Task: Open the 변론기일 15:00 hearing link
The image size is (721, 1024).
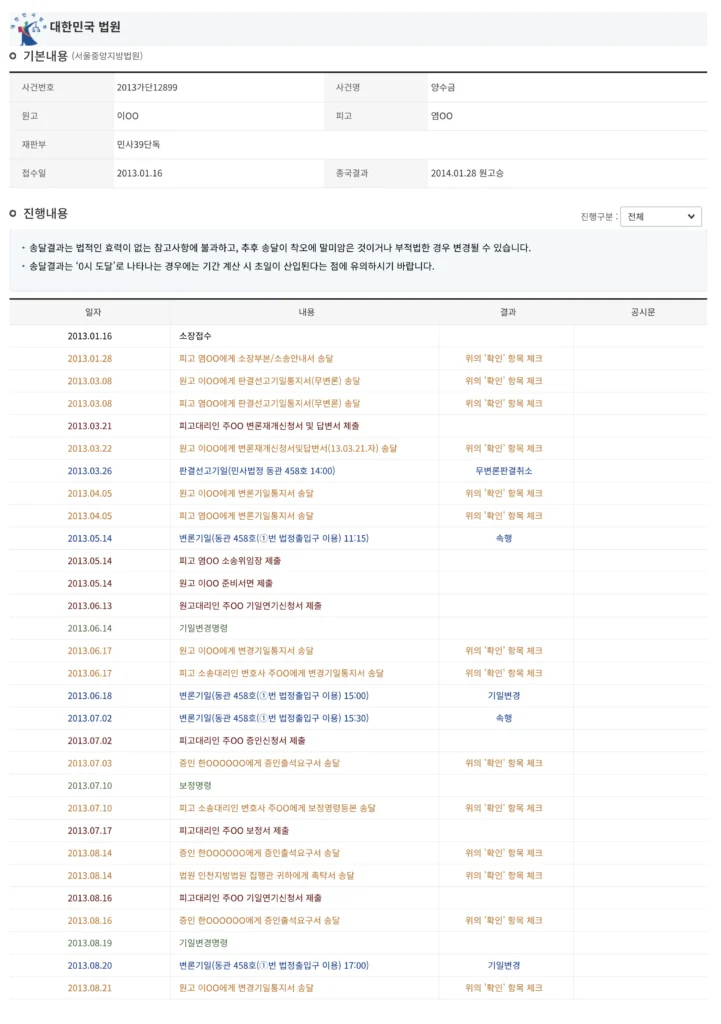Action: (274, 696)
